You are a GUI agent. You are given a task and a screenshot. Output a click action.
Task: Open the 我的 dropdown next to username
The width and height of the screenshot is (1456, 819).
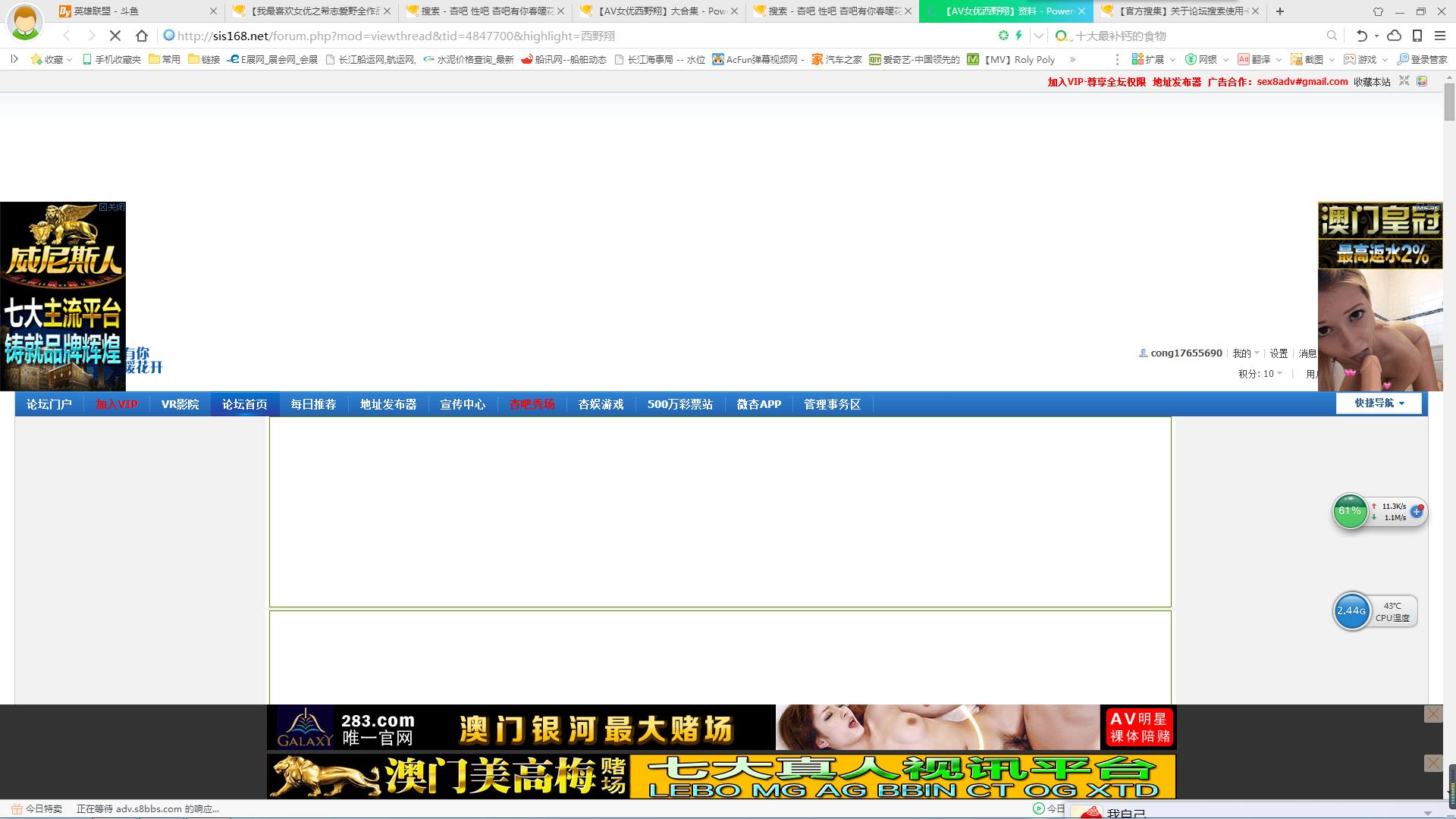pos(1244,353)
